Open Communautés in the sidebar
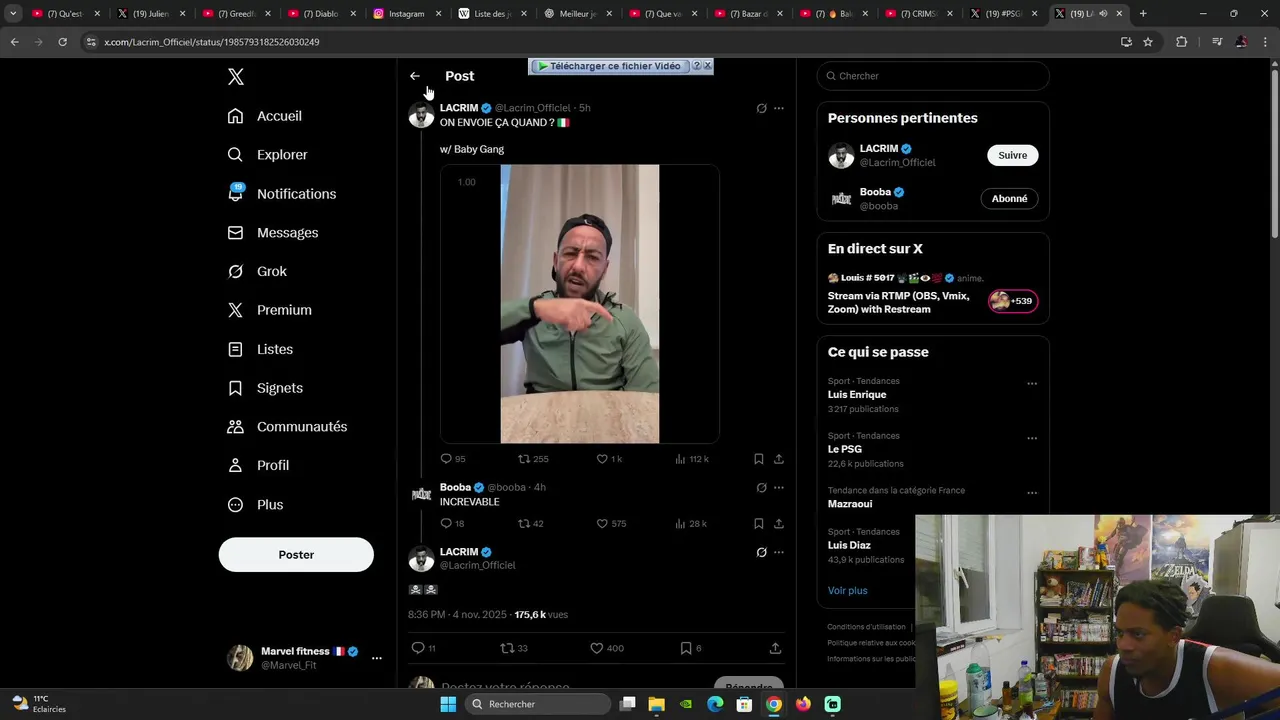The width and height of the screenshot is (1280, 720). pyautogui.click(x=287, y=427)
